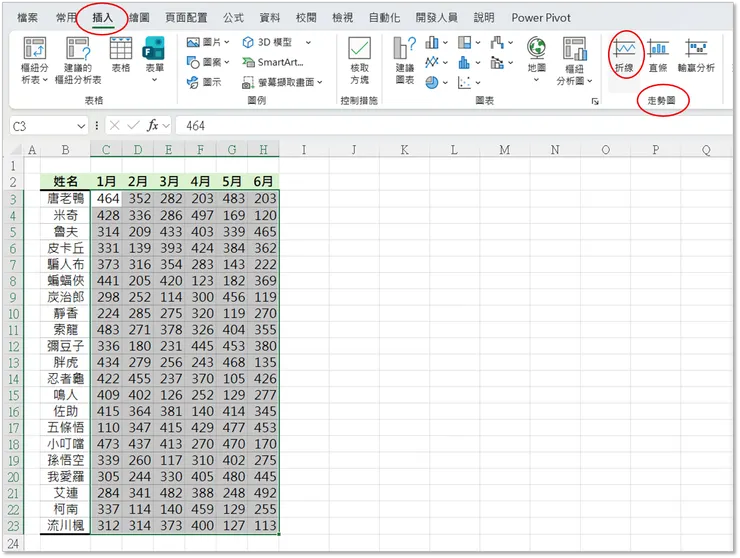Open the File (檔案) tab
The image size is (740, 558).
pos(27,18)
